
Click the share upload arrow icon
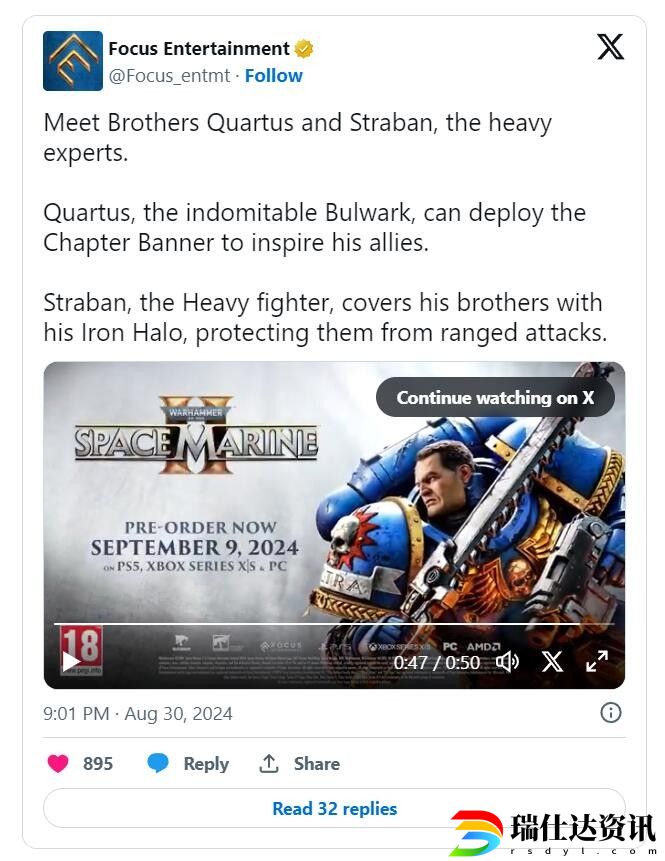(x=269, y=763)
